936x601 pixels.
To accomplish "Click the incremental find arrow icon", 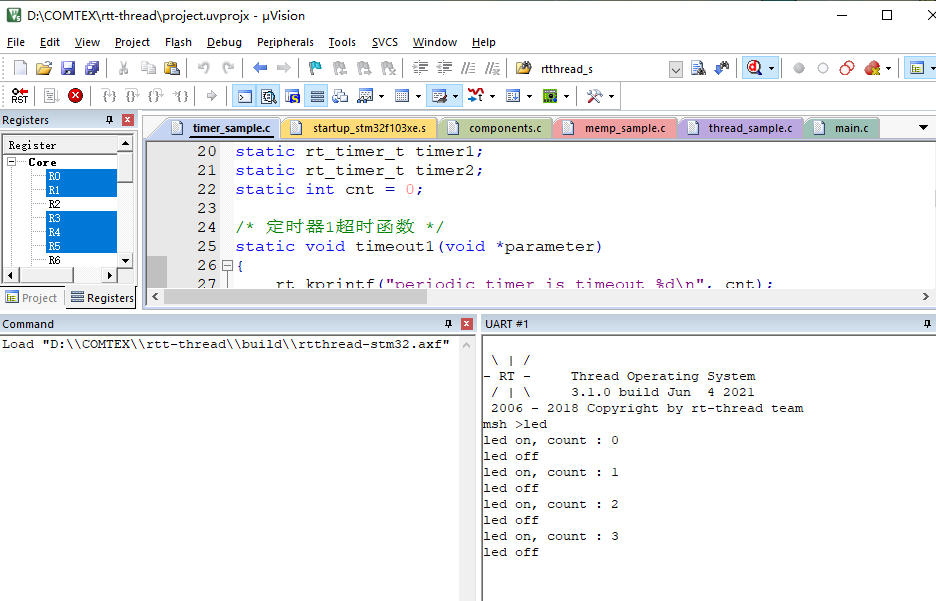I will 722,68.
